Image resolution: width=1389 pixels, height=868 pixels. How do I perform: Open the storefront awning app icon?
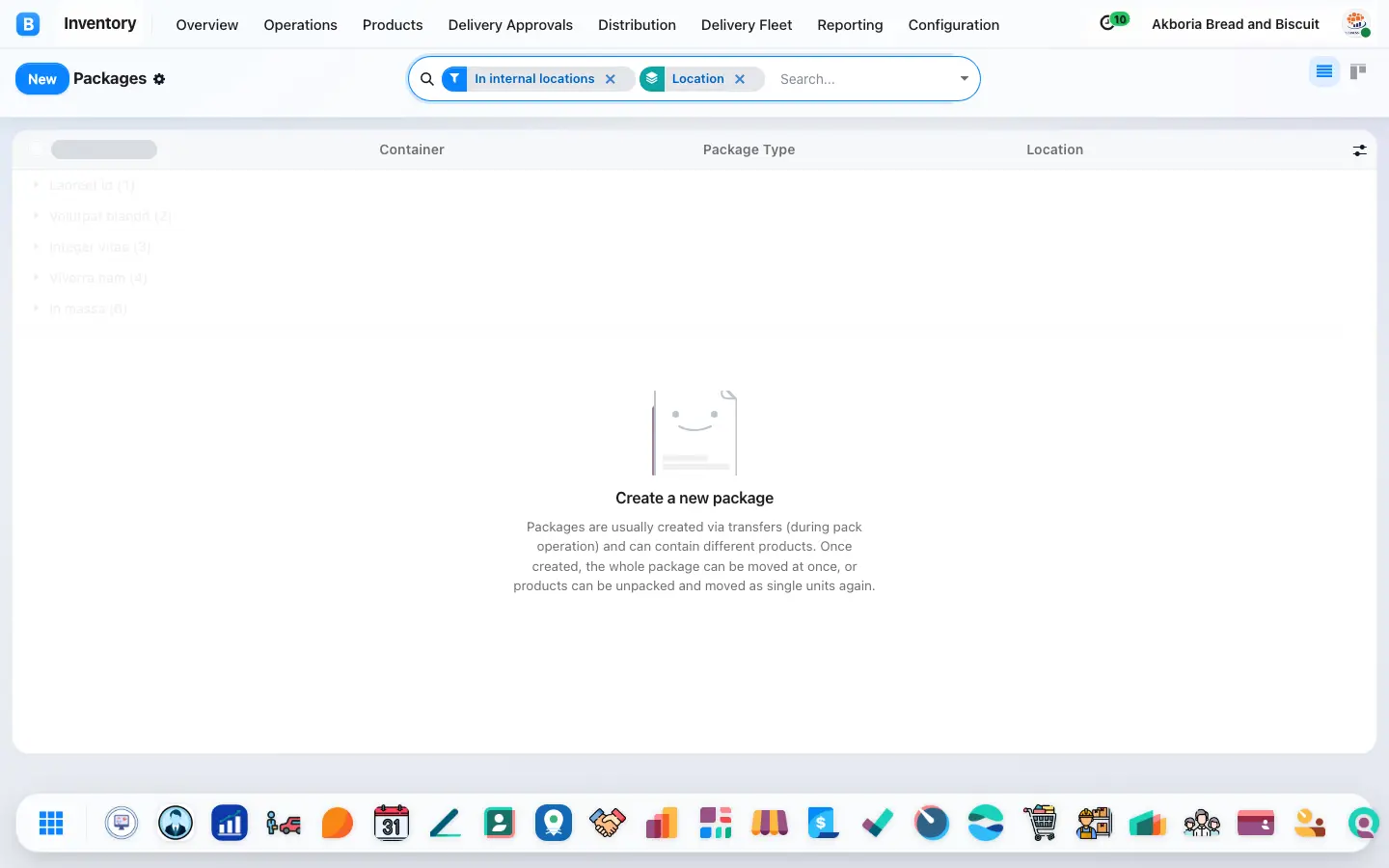pos(770,823)
